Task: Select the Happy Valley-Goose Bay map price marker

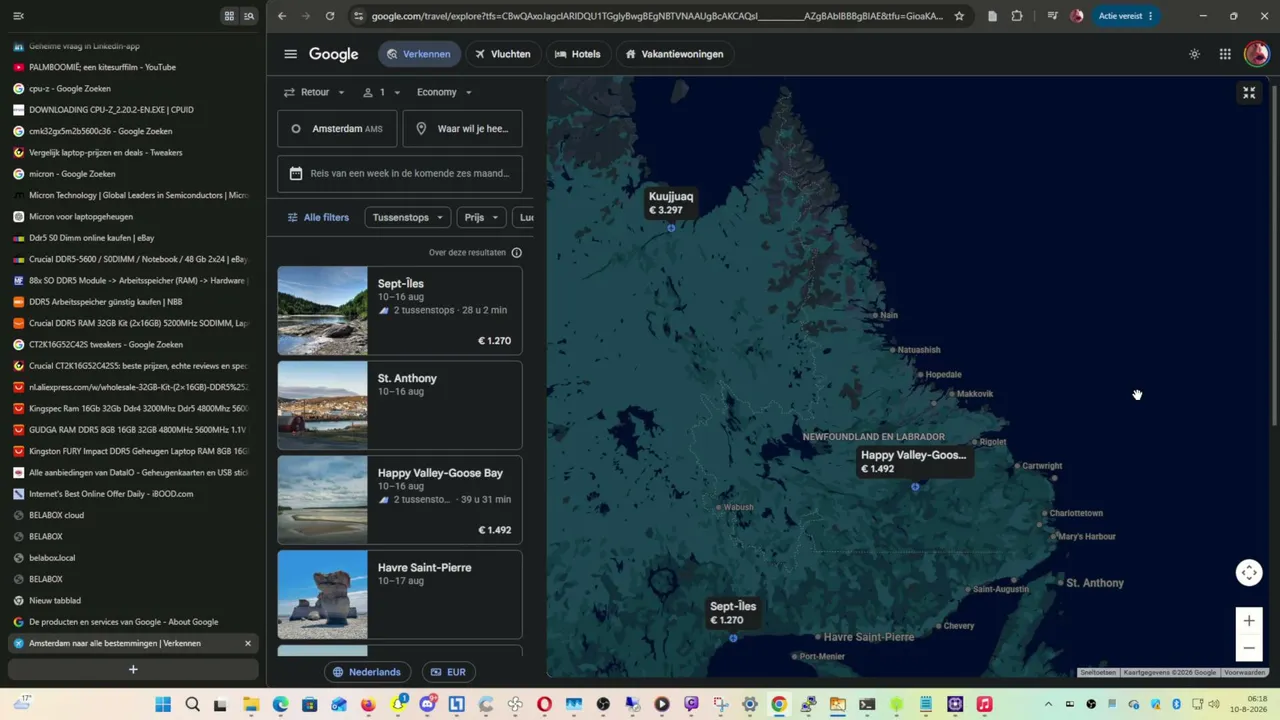Action: (914, 461)
